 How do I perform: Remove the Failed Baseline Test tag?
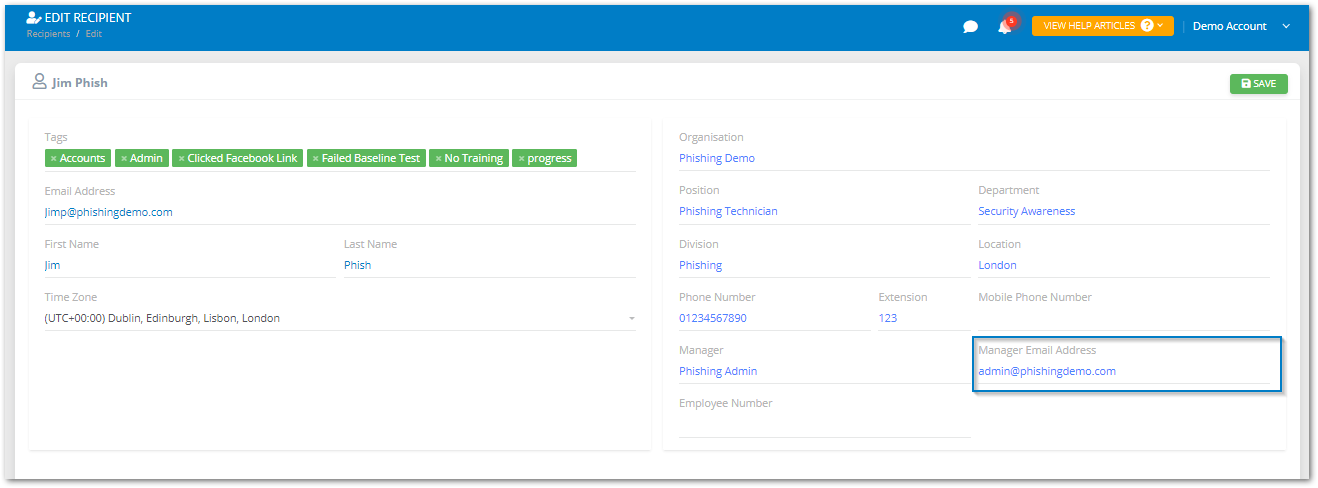tap(315, 158)
